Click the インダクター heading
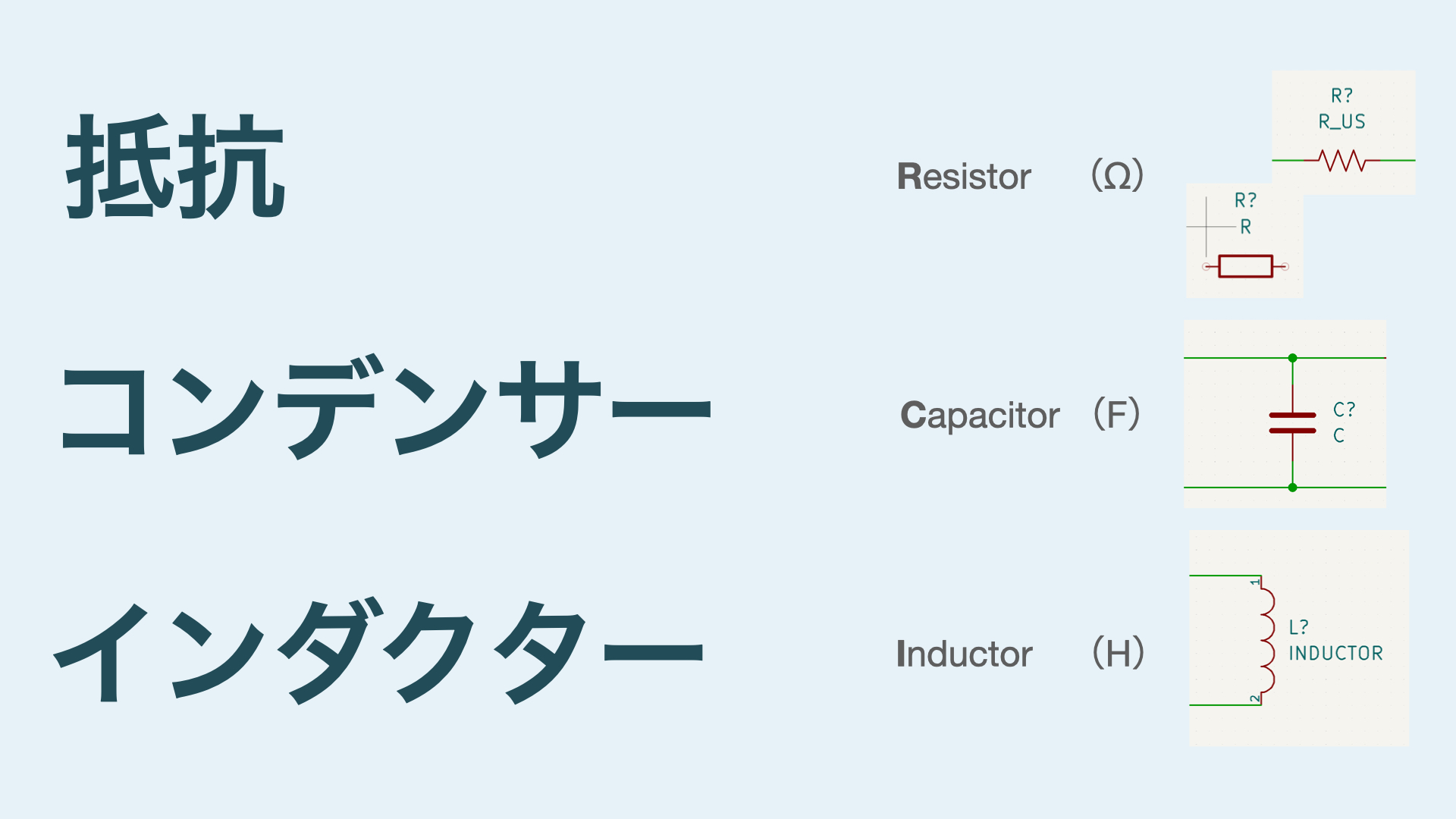This screenshot has height=819, width=1456. tap(379, 651)
